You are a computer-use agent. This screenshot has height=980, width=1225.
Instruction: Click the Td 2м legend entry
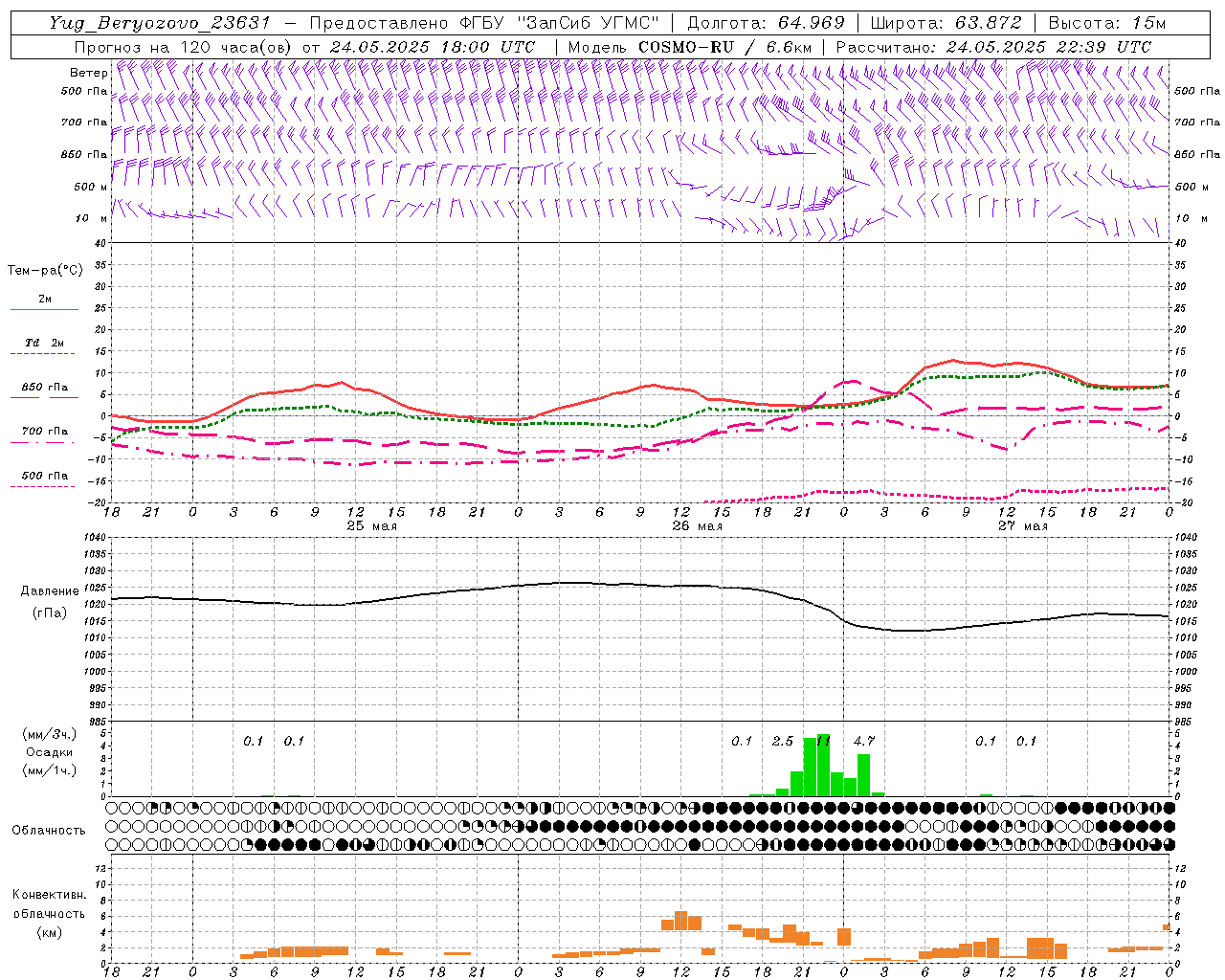(x=45, y=343)
